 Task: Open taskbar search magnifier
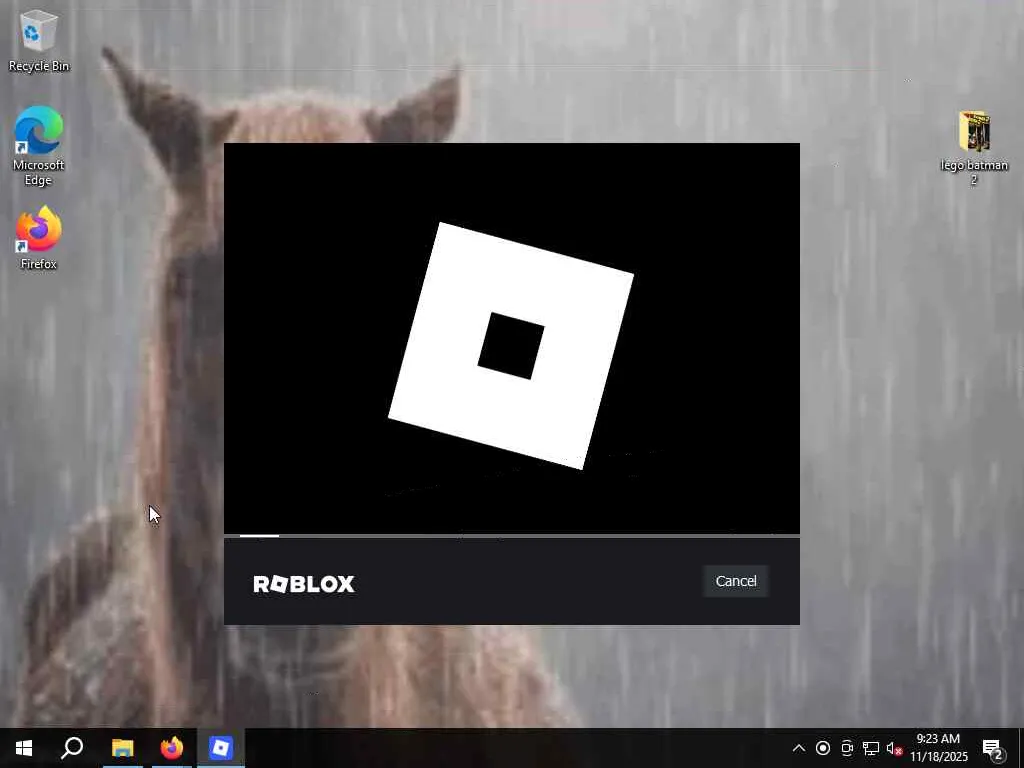tap(72, 748)
